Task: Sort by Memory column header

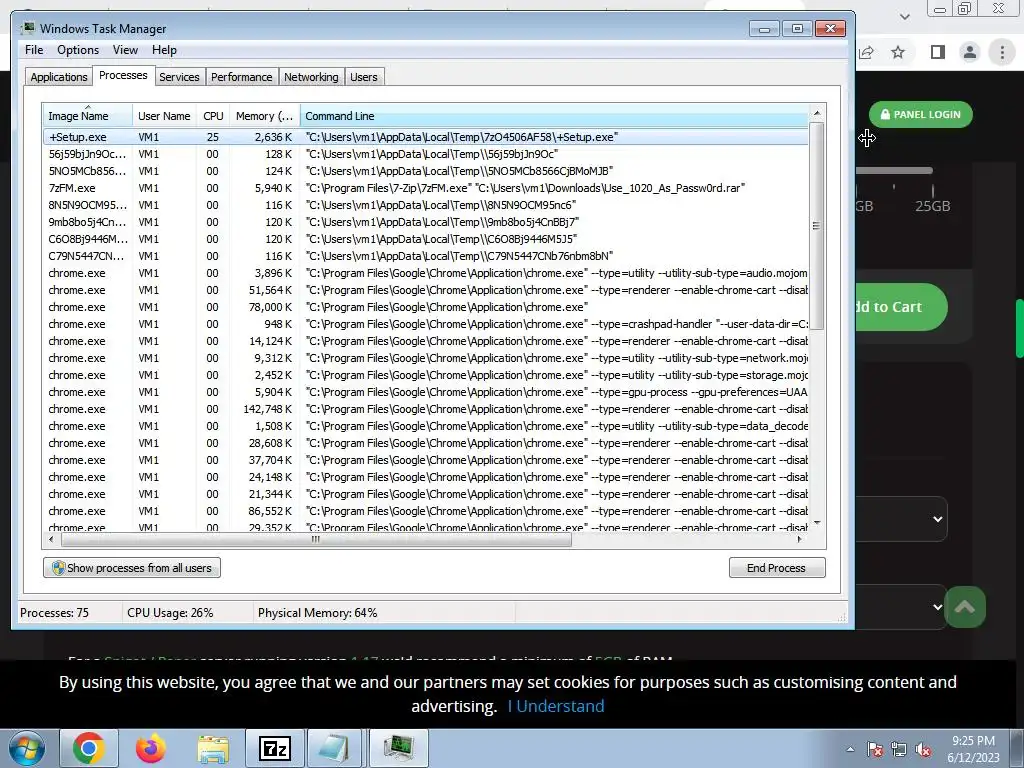Action: (264, 116)
